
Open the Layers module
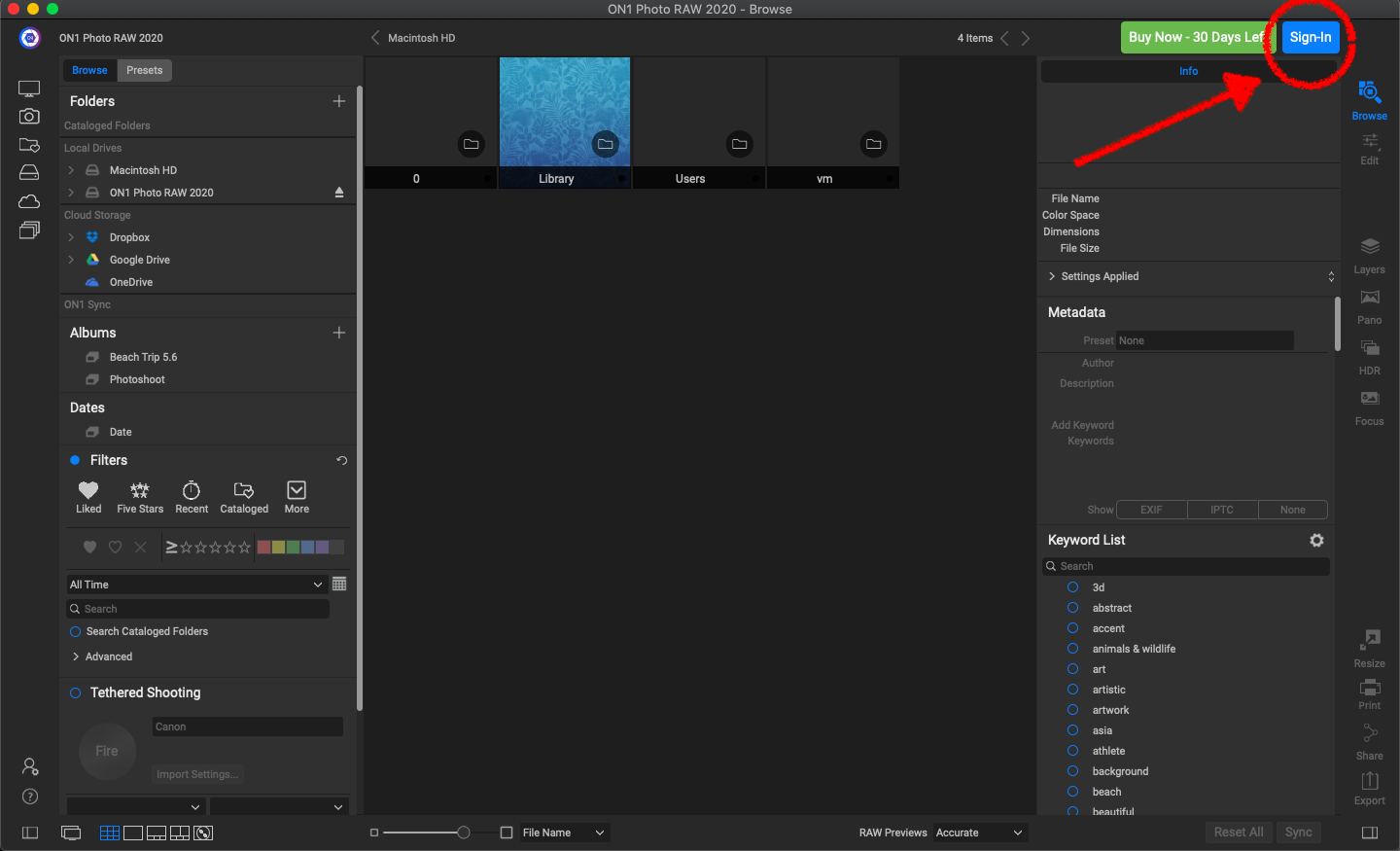(1369, 255)
